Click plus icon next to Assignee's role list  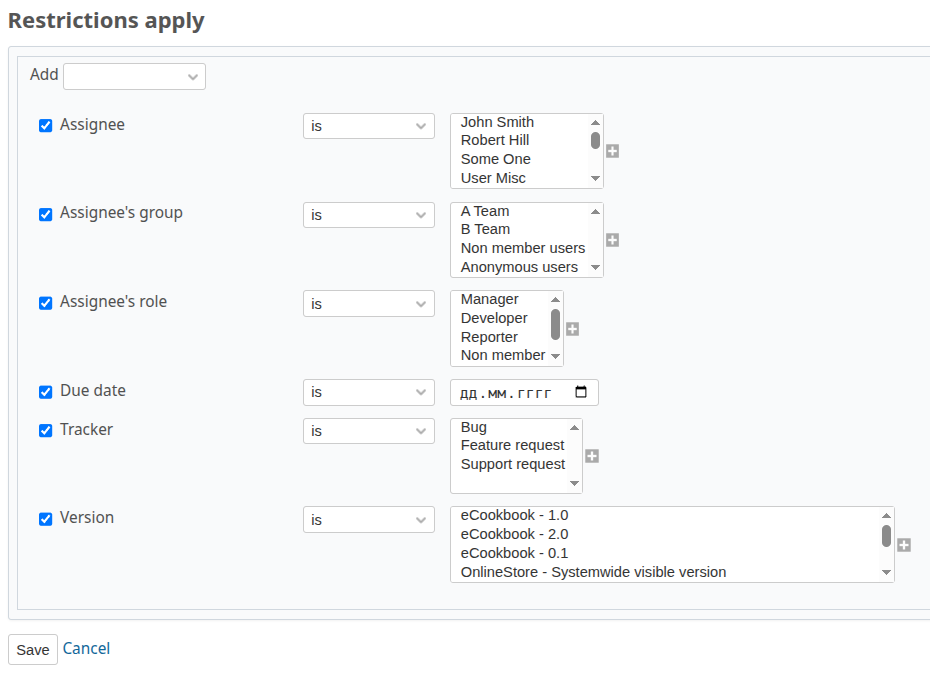(573, 328)
